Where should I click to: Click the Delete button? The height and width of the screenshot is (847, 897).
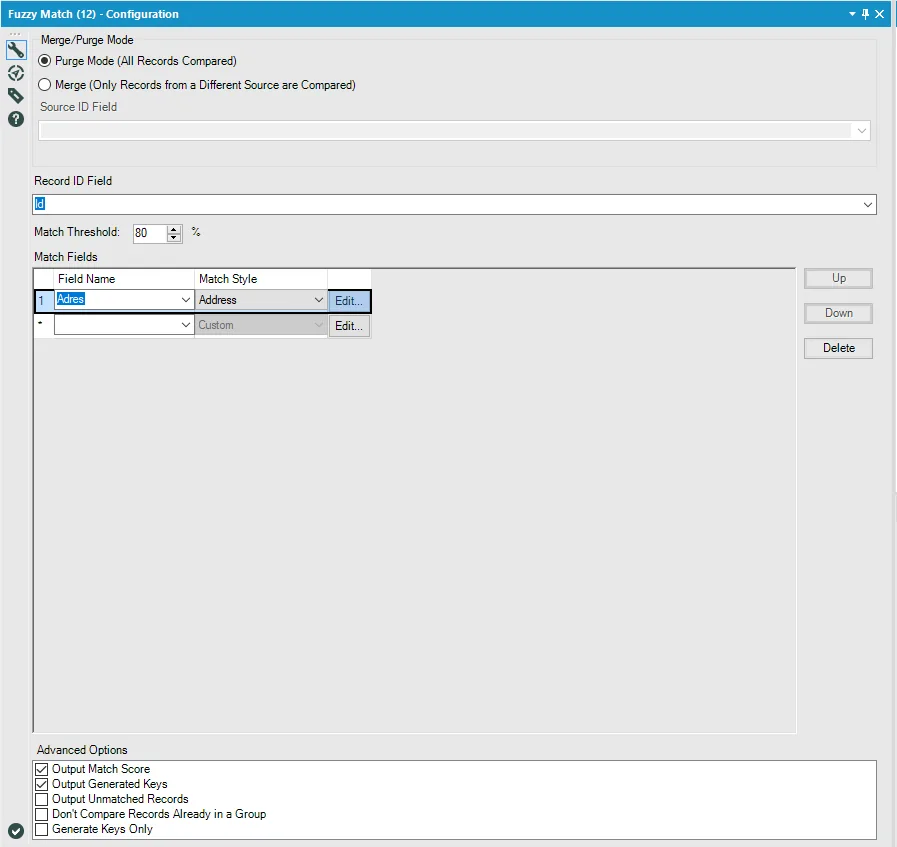[838, 348]
